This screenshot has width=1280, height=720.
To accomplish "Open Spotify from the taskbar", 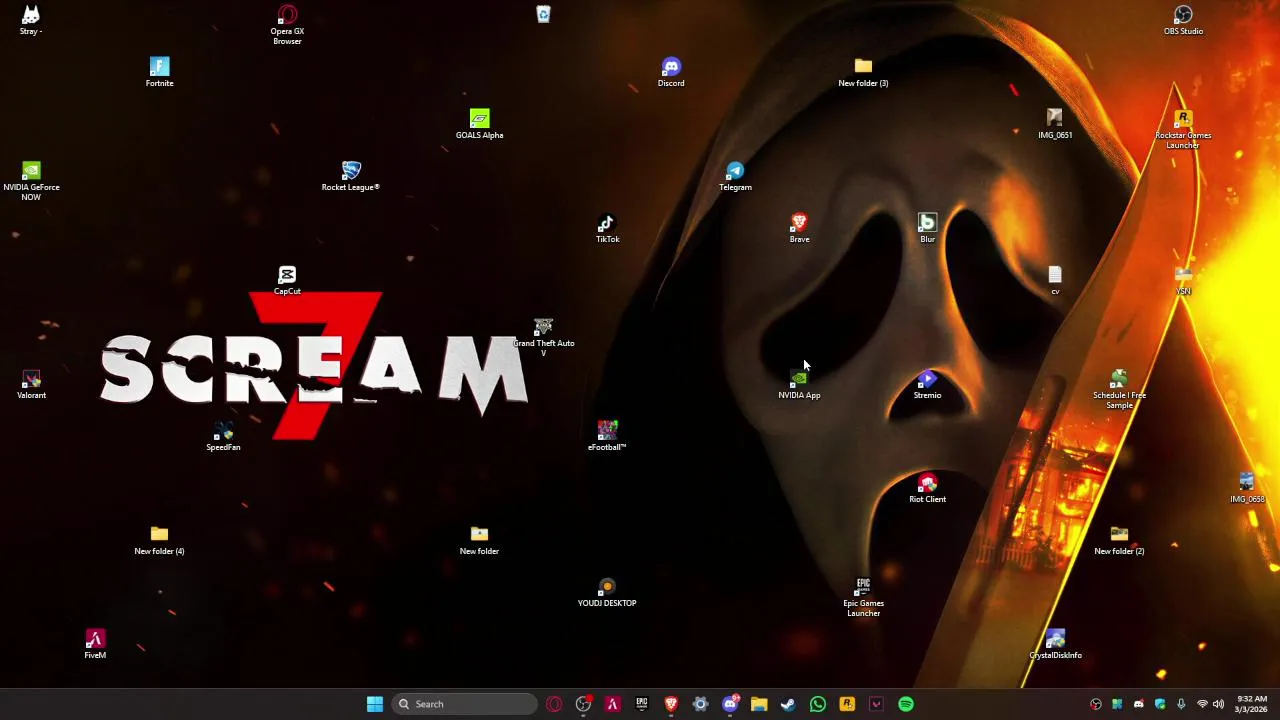I will (x=906, y=704).
